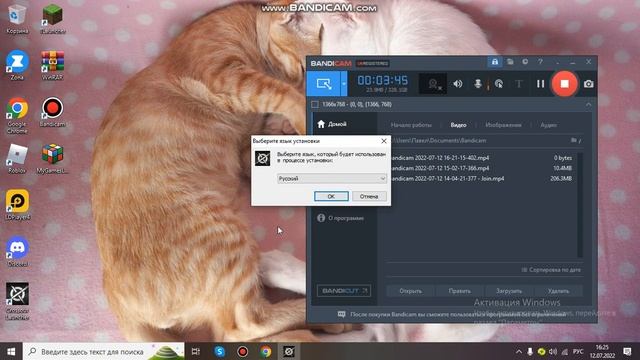Image resolution: width=640 pixels, height=360 pixels.
Task: Click the Zona desktop icon
Action: (x=17, y=65)
